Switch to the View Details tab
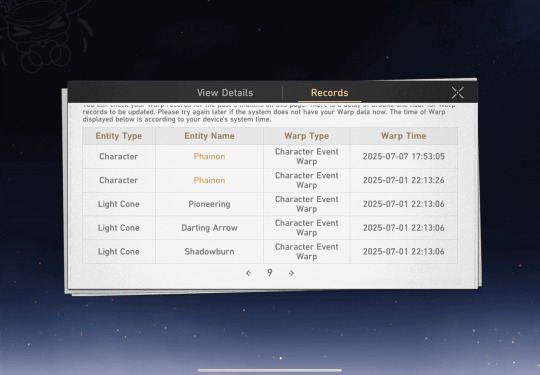Screen dimensions: 540x375 (x=225, y=93)
